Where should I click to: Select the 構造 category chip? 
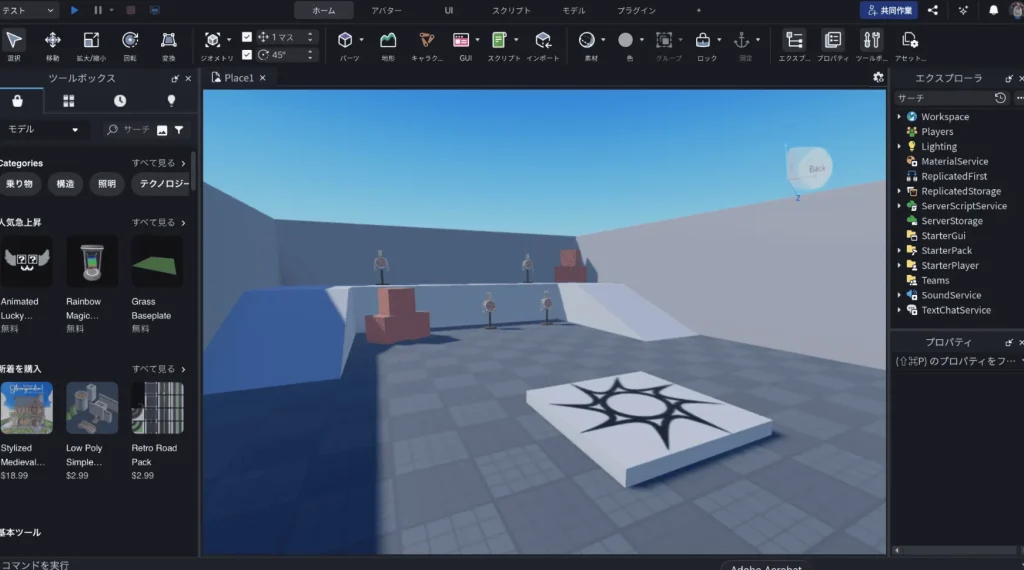(65, 184)
